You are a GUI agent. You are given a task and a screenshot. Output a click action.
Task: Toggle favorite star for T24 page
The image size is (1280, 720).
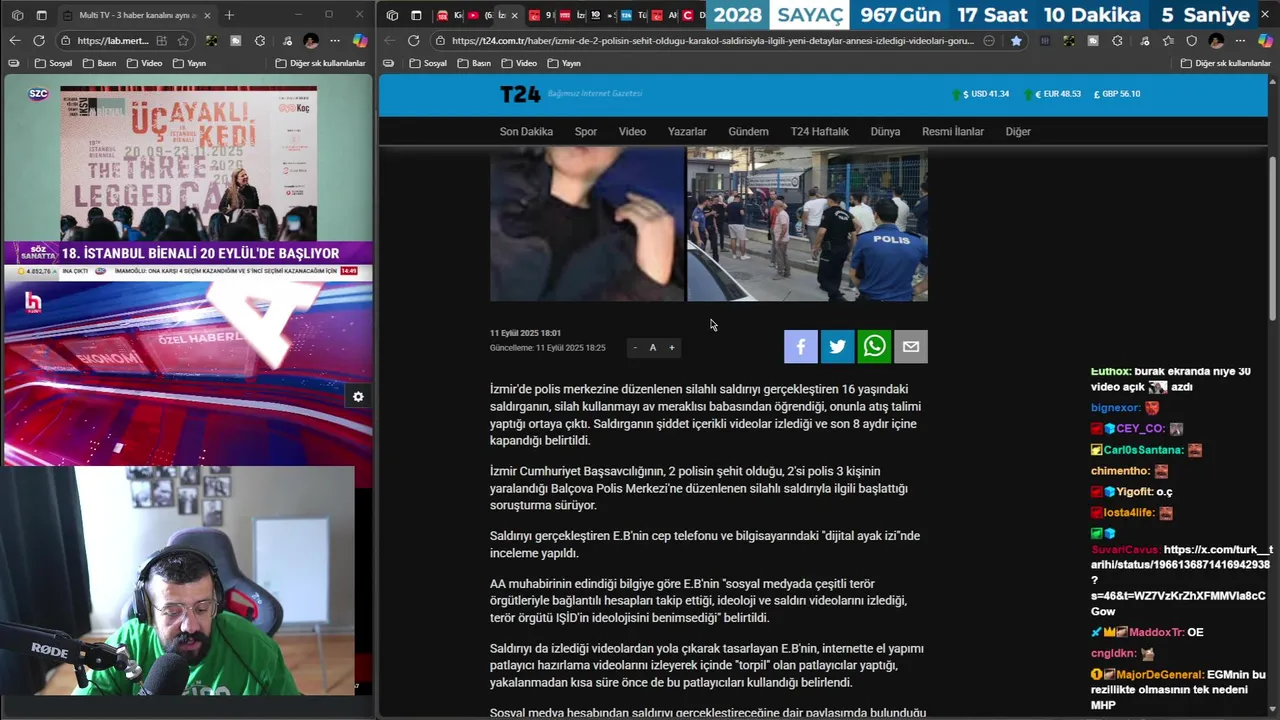pos(1016,41)
